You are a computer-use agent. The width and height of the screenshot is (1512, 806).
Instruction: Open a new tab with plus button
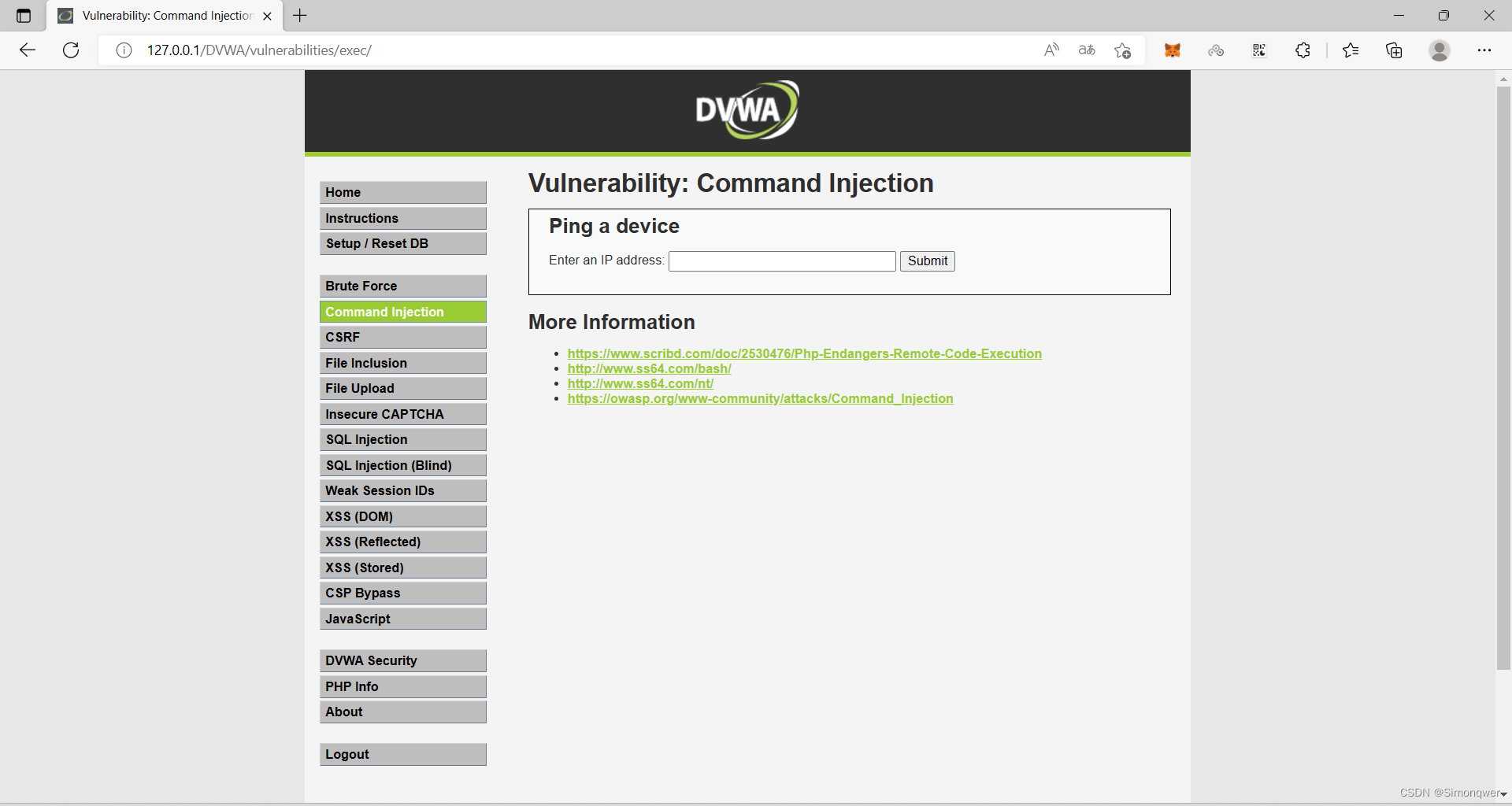tap(300, 16)
